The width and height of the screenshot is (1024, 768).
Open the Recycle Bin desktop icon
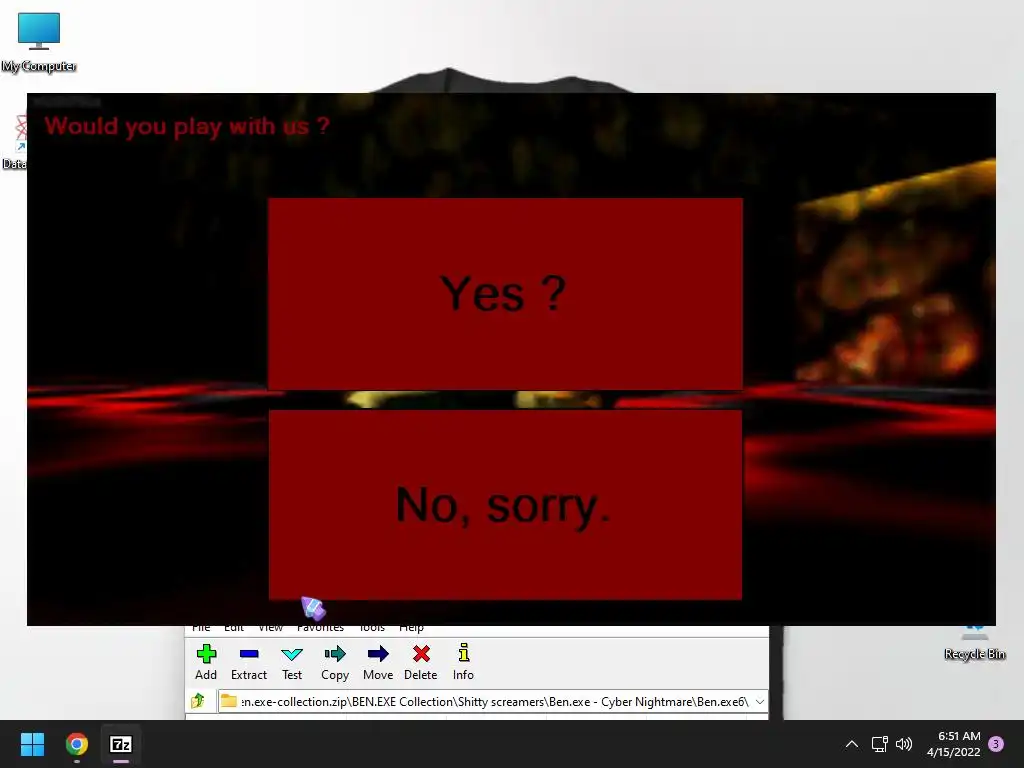pyautogui.click(x=974, y=644)
